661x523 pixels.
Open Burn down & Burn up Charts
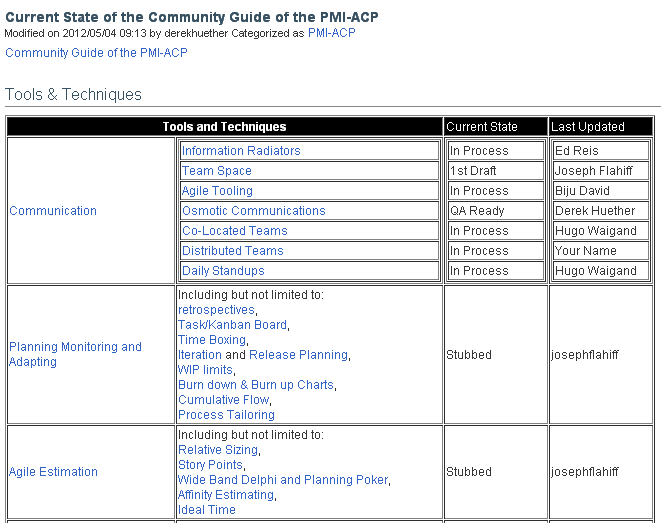[x=256, y=385]
